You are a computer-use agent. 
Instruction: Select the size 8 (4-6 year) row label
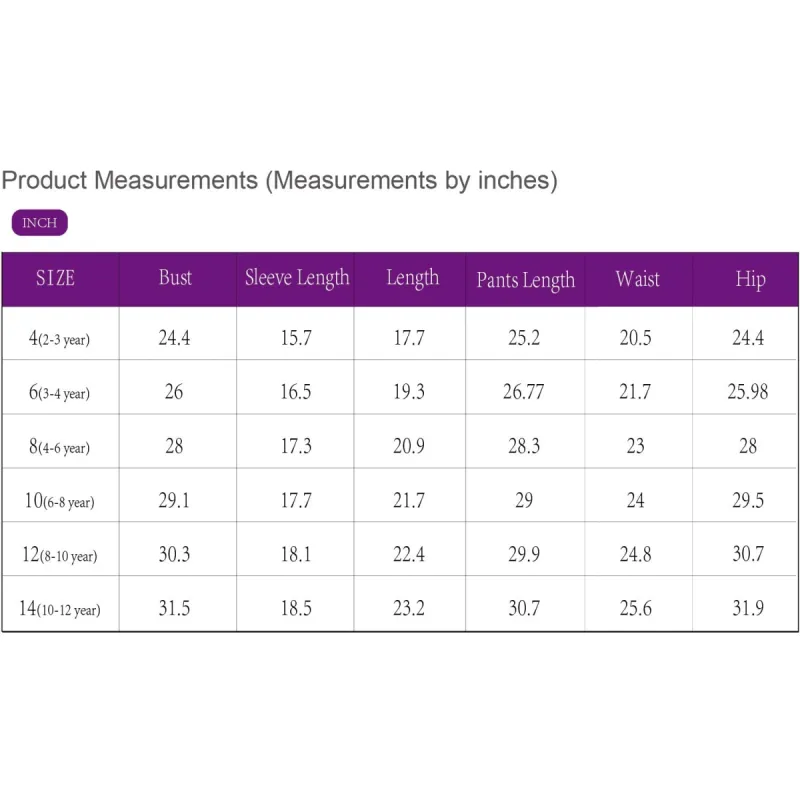59,447
